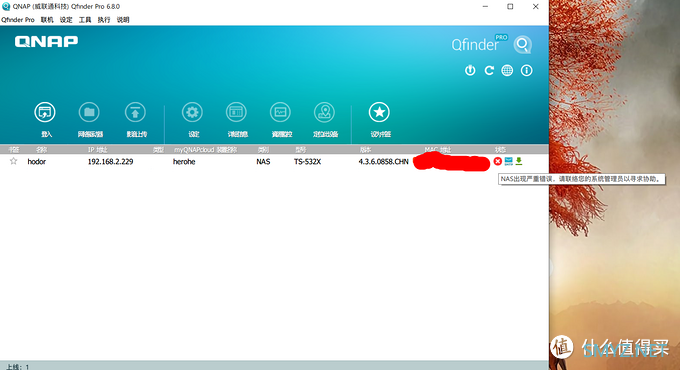Screen dimensions: 680x370
Task: Open the device details toolbar icon
Action: pyautogui.click(x=236, y=112)
